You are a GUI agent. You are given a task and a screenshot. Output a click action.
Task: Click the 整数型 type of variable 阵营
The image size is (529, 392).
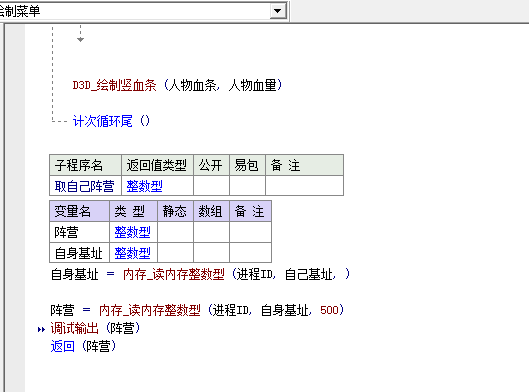[x=133, y=232]
